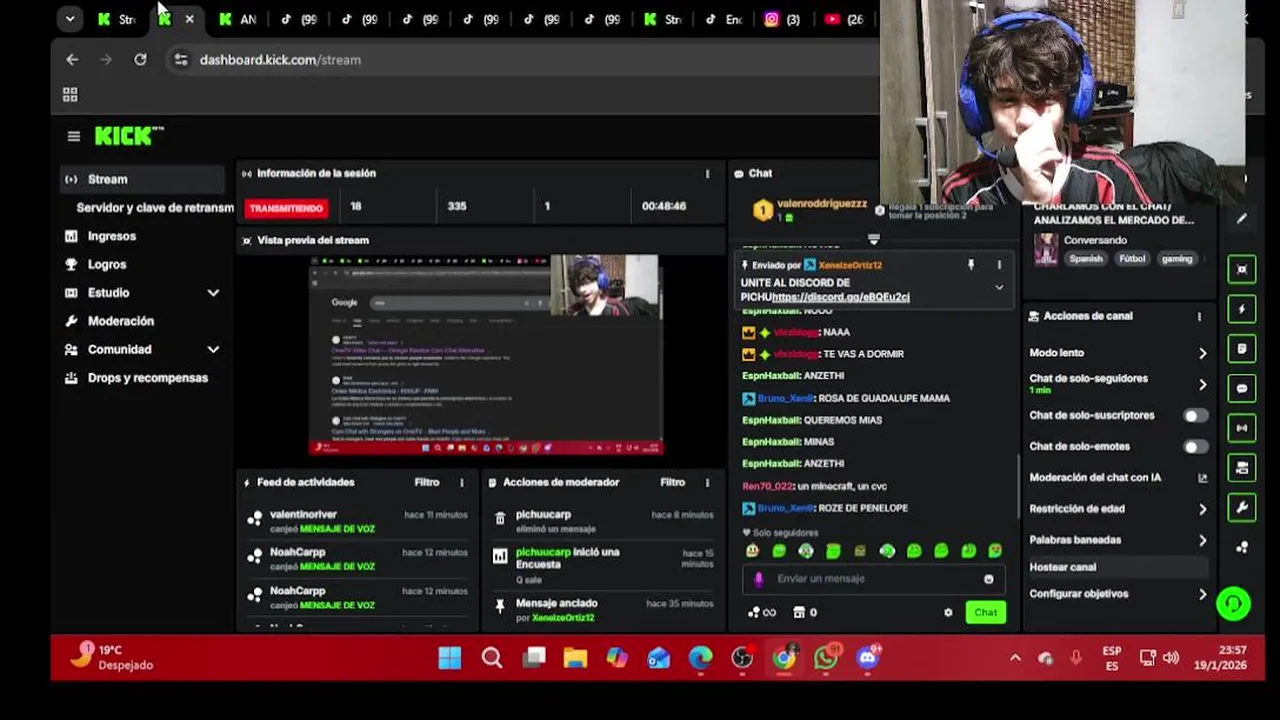1280x720 pixels.
Task: Send message with Chat button
Action: pos(986,613)
